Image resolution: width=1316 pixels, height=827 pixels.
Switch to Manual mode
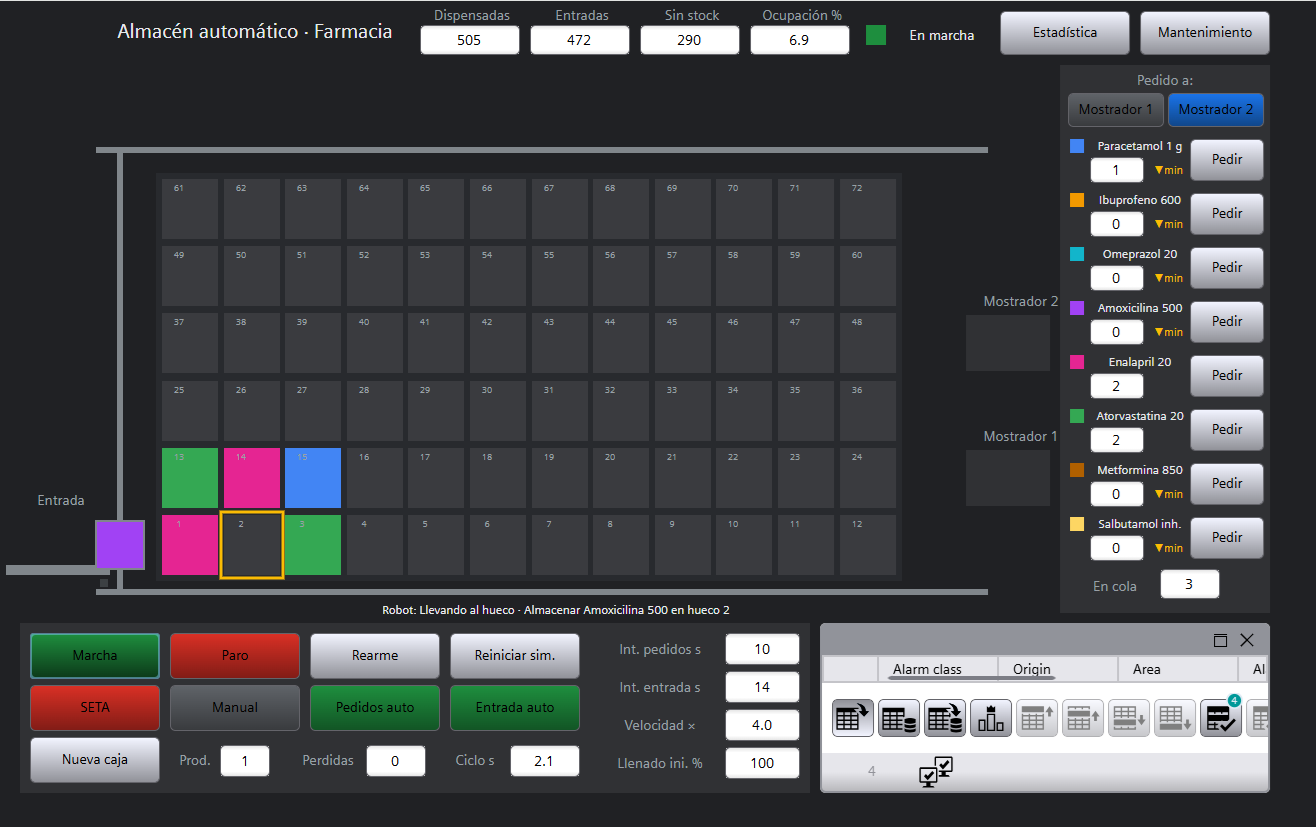click(235, 707)
